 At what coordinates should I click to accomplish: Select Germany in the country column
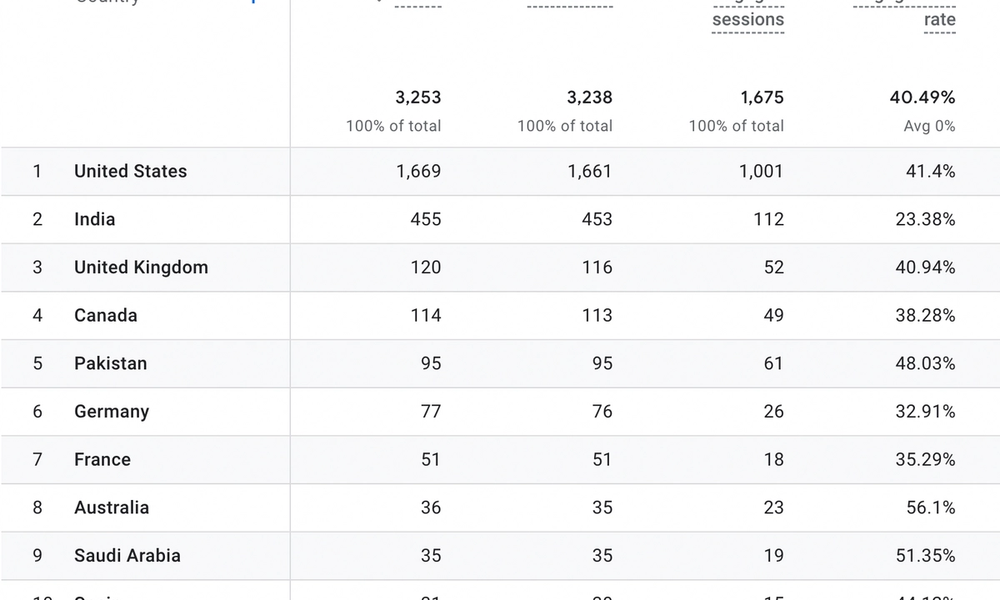pyautogui.click(x=112, y=411)
